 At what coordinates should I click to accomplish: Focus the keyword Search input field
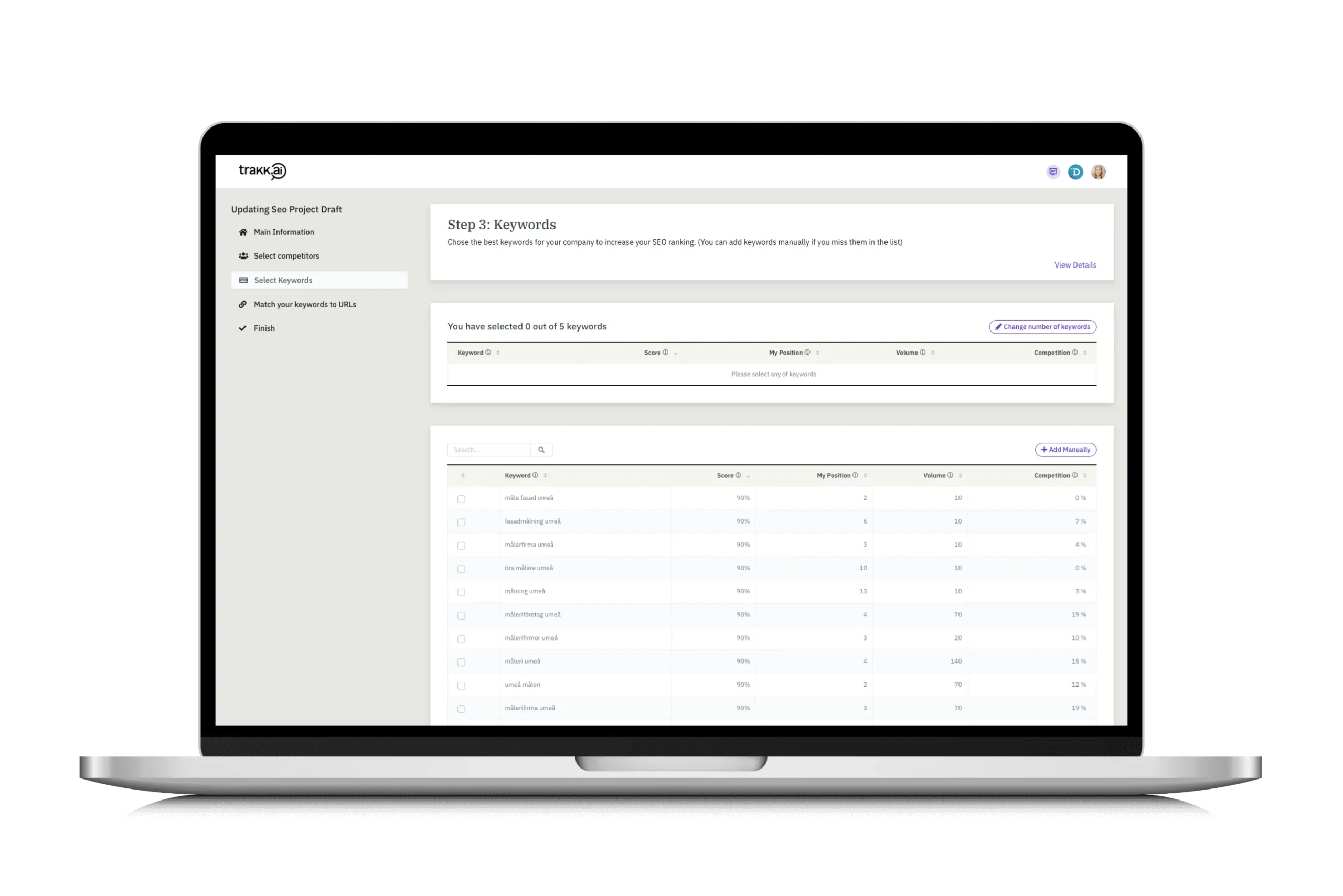point(489,450)
